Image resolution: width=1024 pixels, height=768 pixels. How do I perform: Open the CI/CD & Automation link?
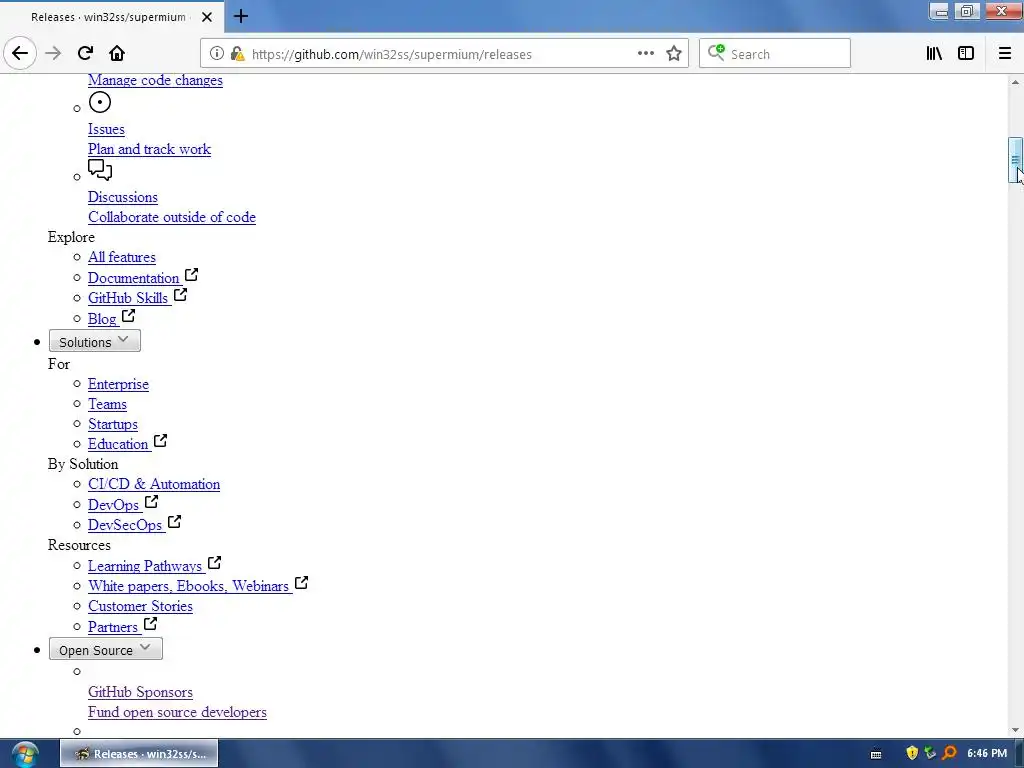pyautogui.click(x=154, y=485)
